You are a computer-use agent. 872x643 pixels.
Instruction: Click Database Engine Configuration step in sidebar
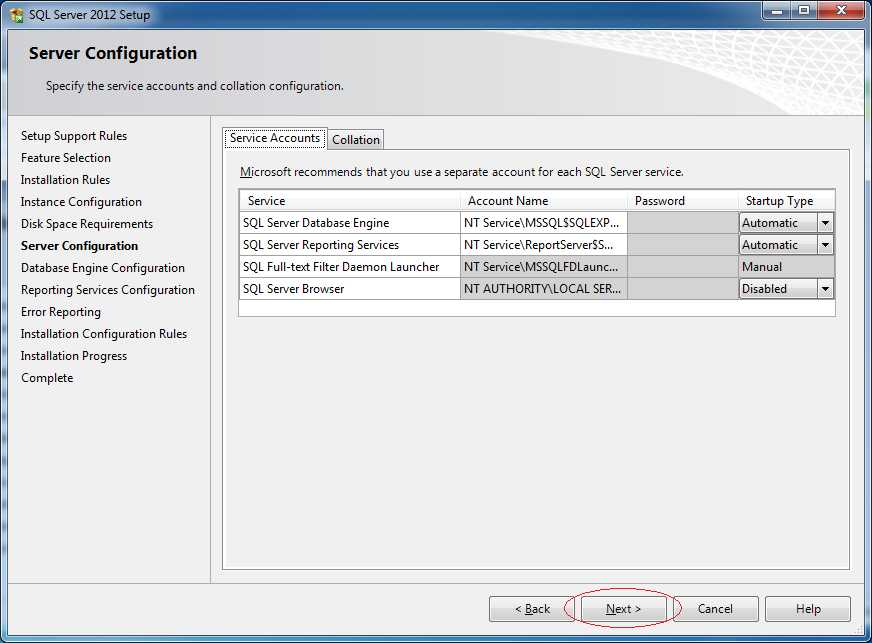point(103,268)
